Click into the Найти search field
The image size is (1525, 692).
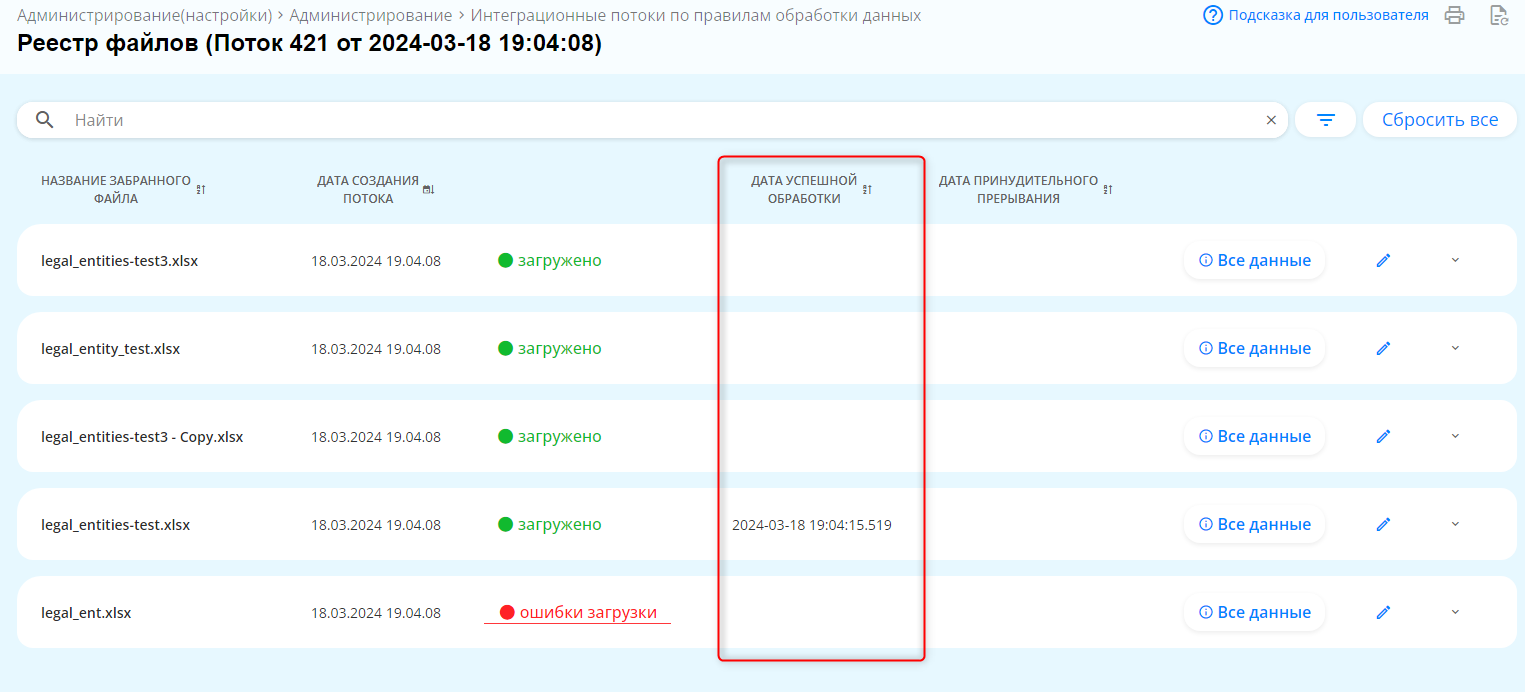(x=660, y=120)
